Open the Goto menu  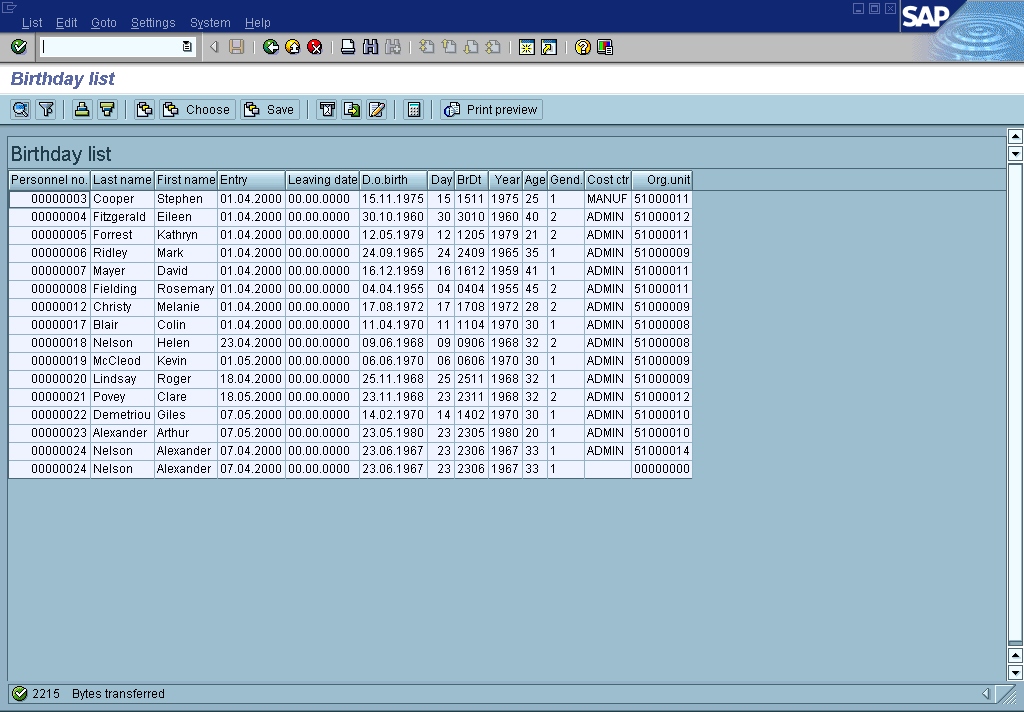pos(104,23)
